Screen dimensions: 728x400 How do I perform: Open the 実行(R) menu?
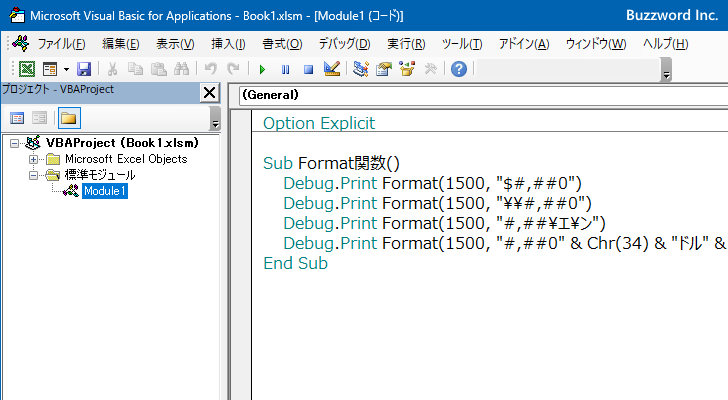(406, 44)
